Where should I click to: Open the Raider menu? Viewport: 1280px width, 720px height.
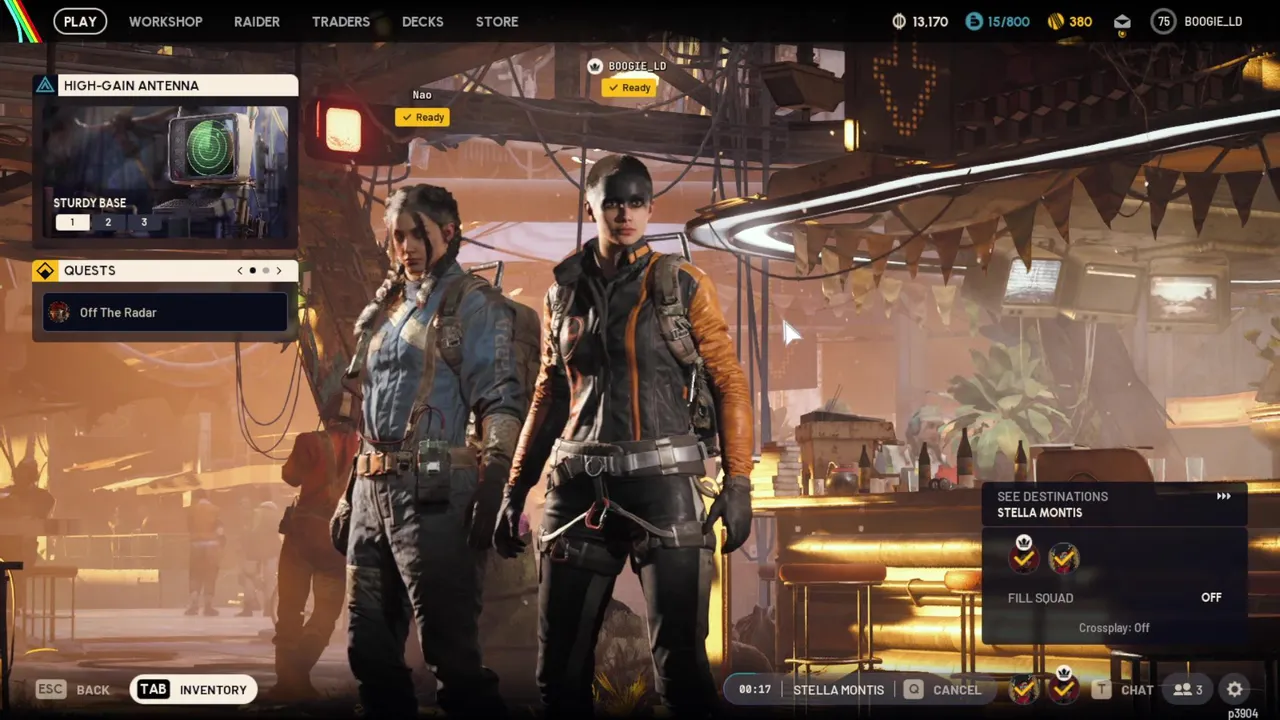[x=257, y=21]
